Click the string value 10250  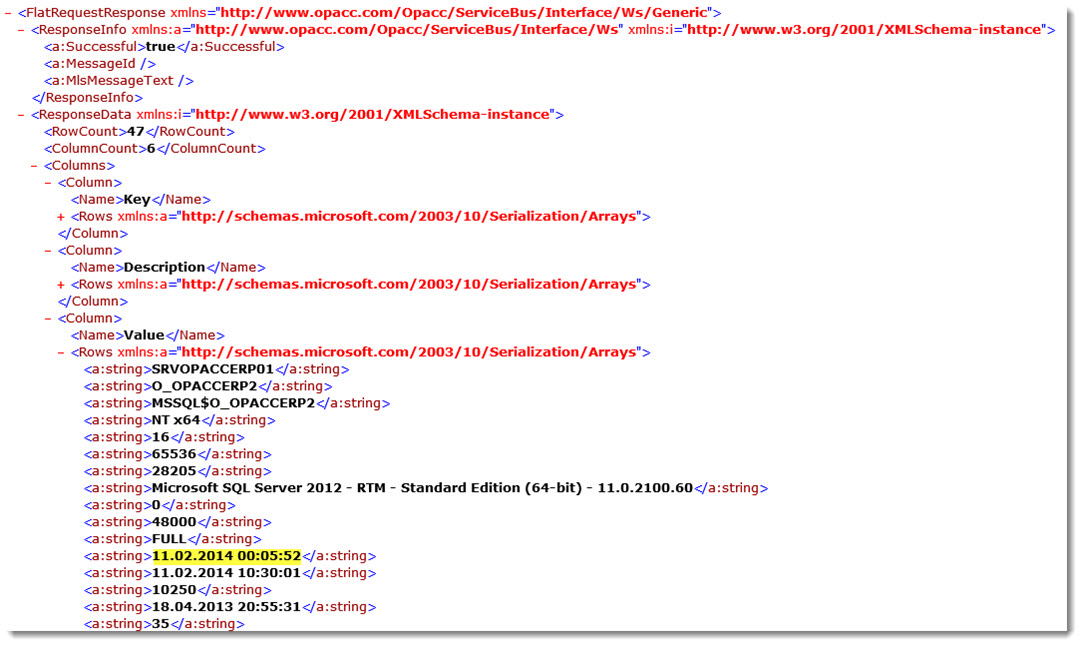click(174, 590)
